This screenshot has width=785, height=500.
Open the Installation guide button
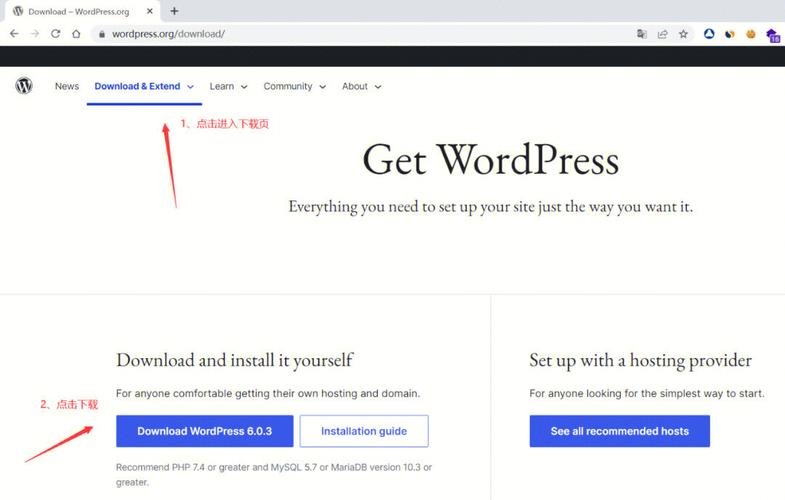click(x=364, y=431)
